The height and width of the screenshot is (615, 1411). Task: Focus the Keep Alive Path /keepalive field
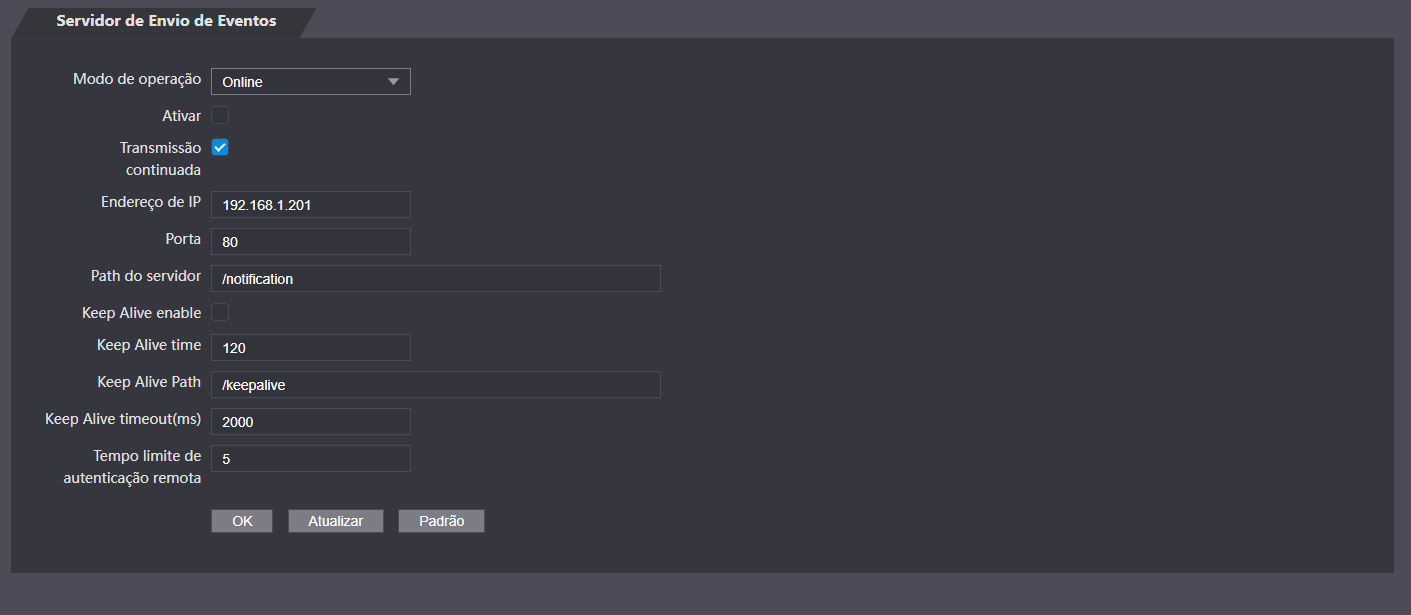[x=436, y=384]
